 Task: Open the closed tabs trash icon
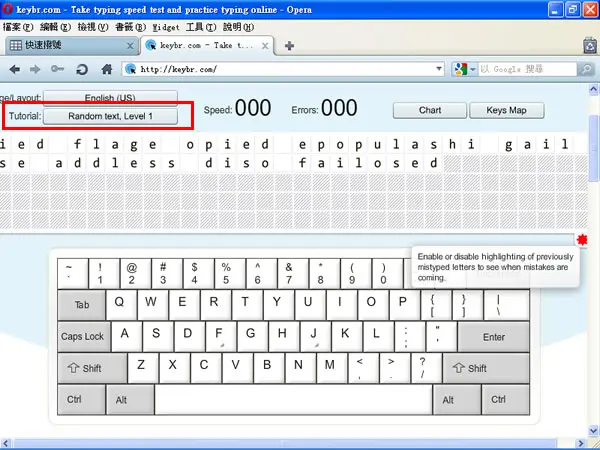click(x=590, y=46)
